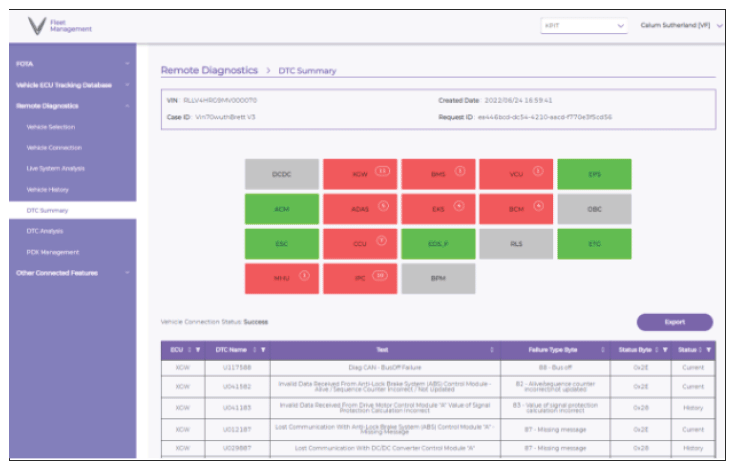Open Vehicle History in the sidebar
Image resolution: width=735 pixels, height=470 pixels.
[48, 189]
